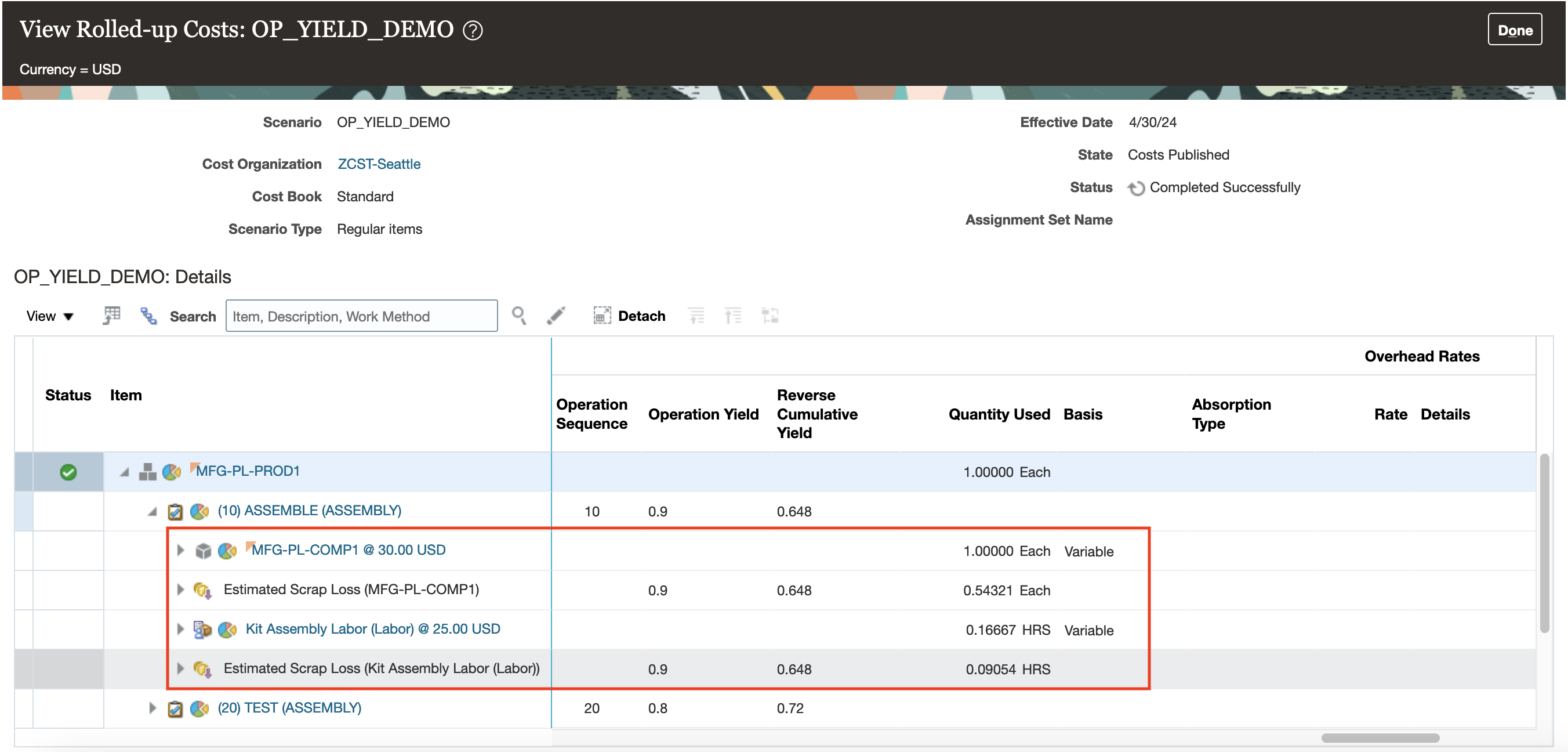Click the pie chart icon on MFG-PL-PROD1 row

point(172,471)
